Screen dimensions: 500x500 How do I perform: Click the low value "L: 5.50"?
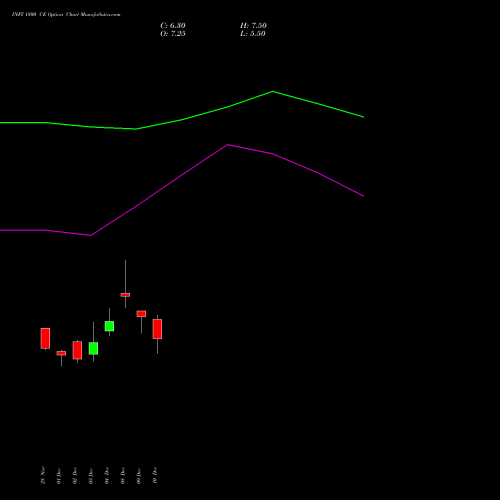coord(253,34)
